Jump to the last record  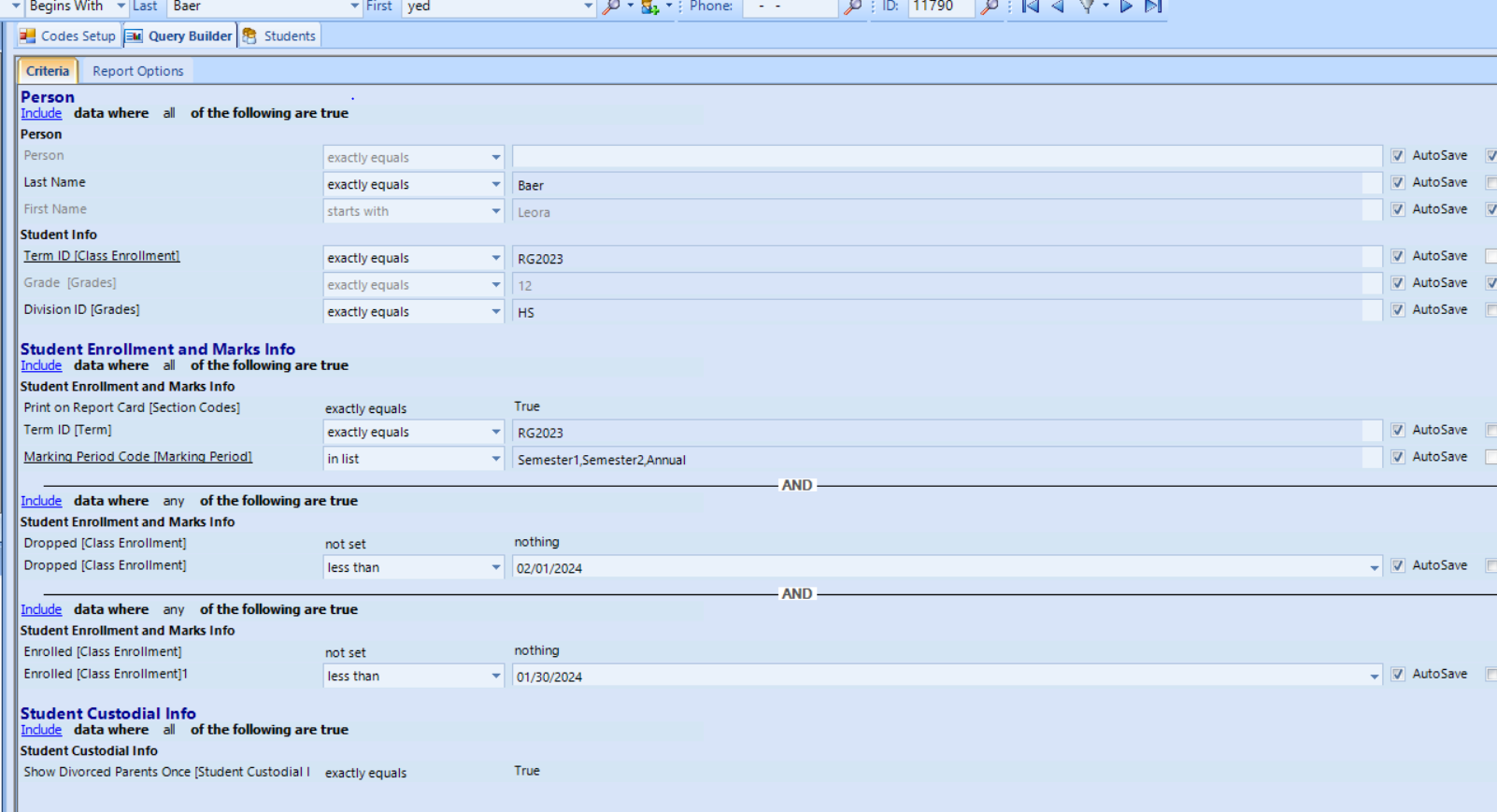click(1154, 7)
